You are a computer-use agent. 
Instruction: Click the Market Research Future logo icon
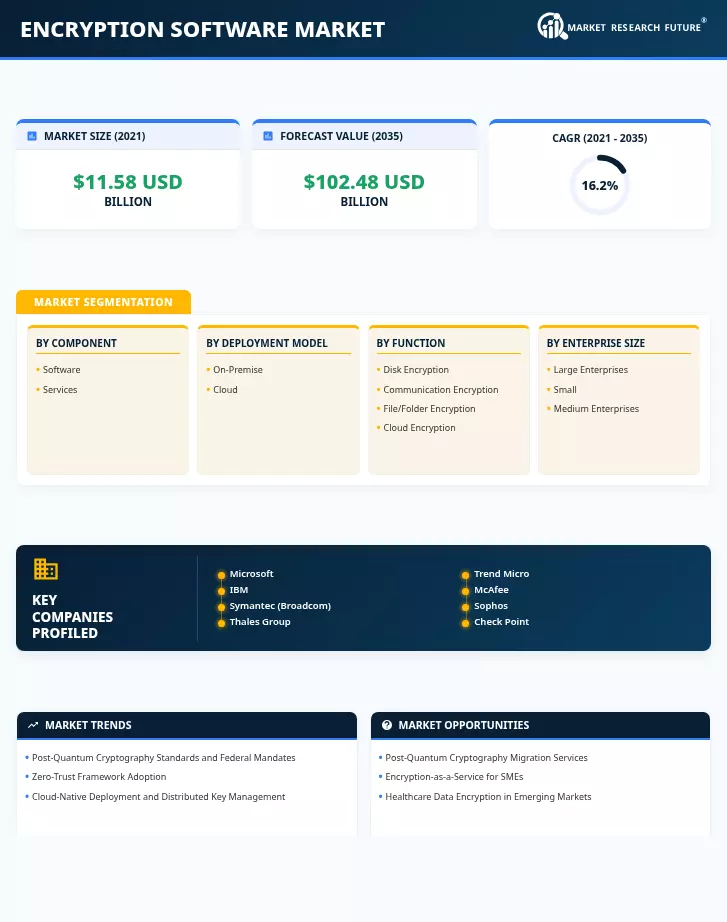pyautogui.click(x=552, y=26)
